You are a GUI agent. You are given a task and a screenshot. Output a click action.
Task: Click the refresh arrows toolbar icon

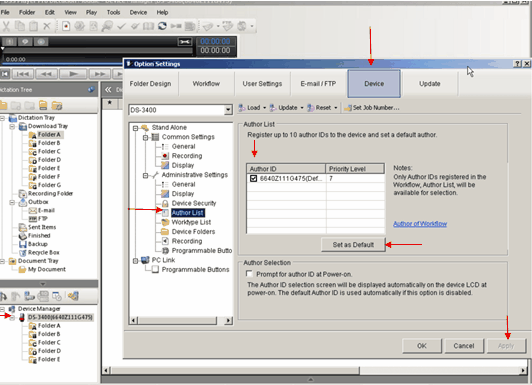(x=162, y=26)
